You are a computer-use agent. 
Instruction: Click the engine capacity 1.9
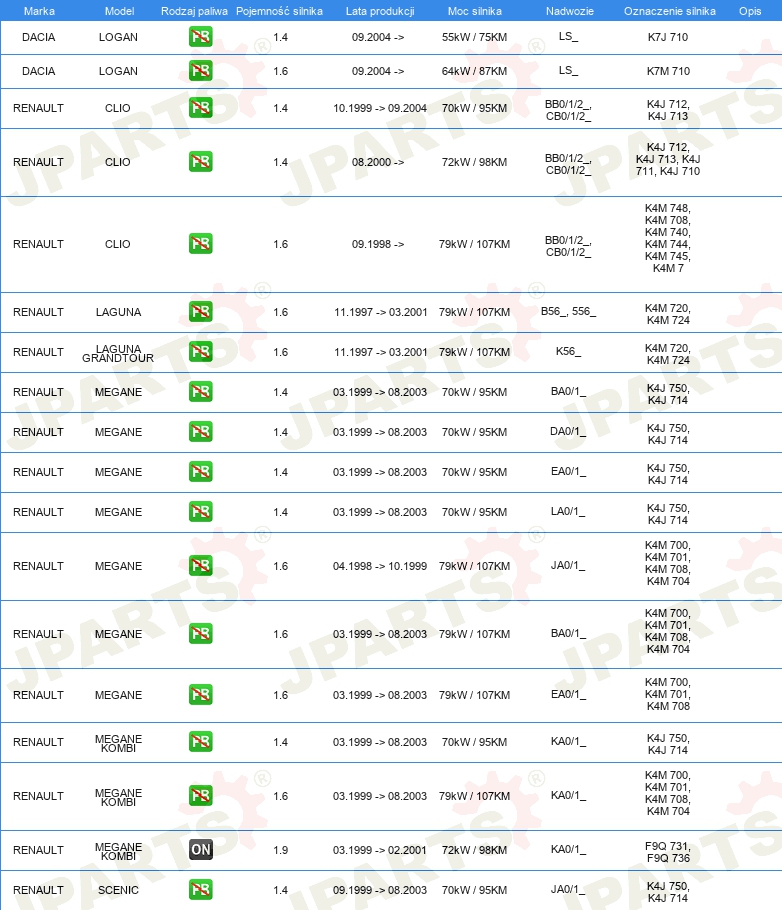280,850
